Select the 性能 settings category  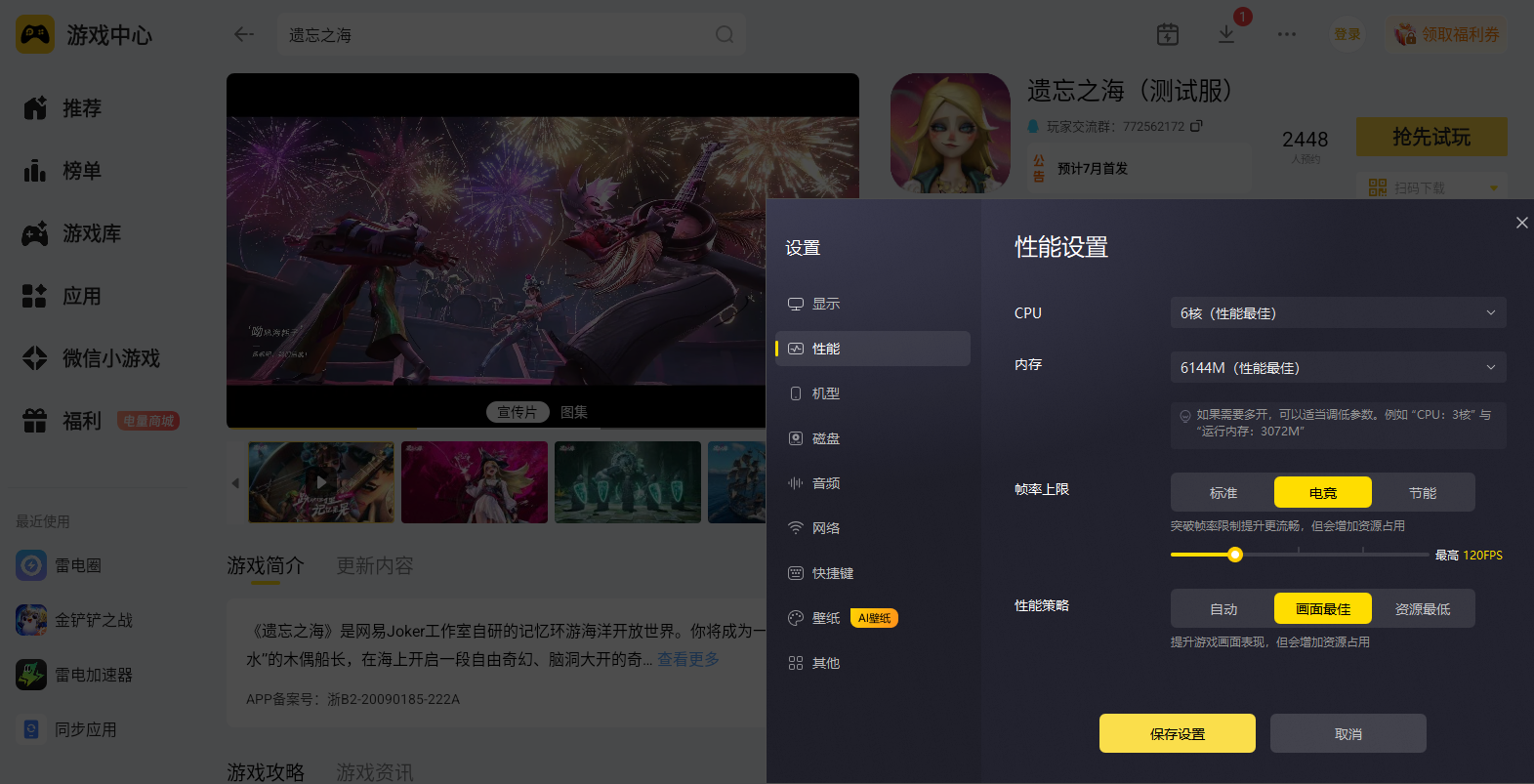point(873,349)
